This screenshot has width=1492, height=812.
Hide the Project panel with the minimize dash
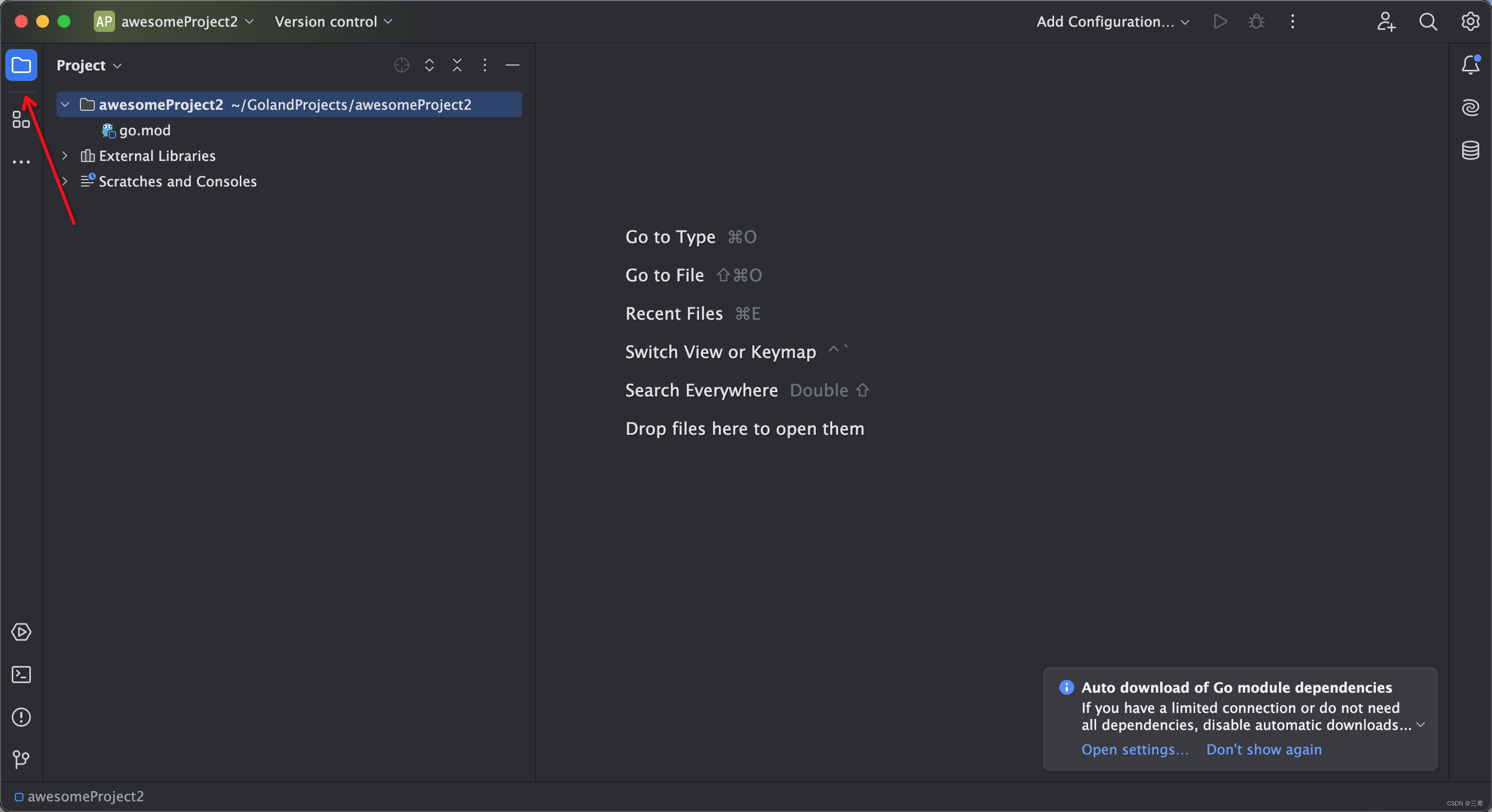pos(512,66)
